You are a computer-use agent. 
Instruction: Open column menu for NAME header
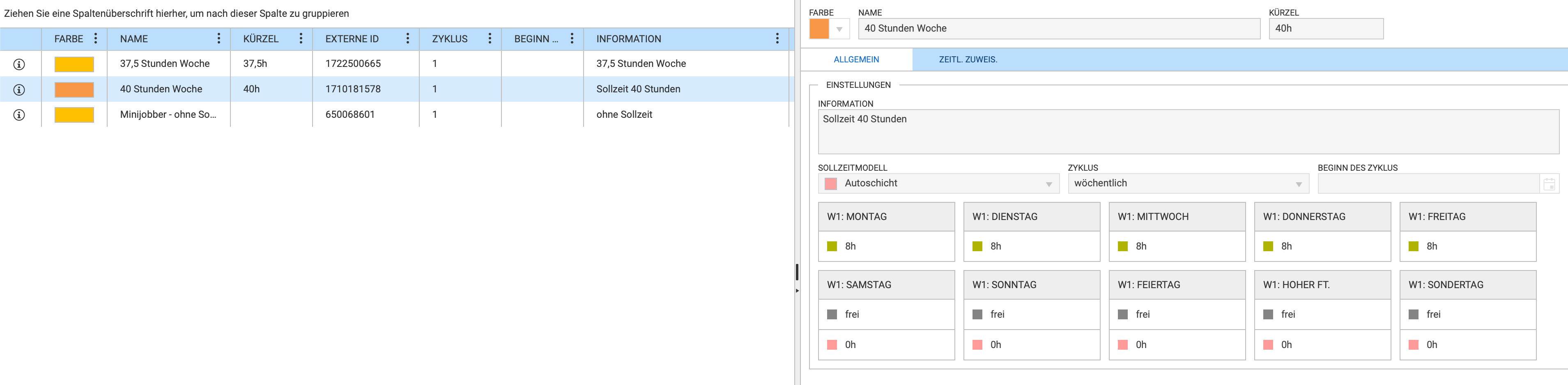[218, 39]
